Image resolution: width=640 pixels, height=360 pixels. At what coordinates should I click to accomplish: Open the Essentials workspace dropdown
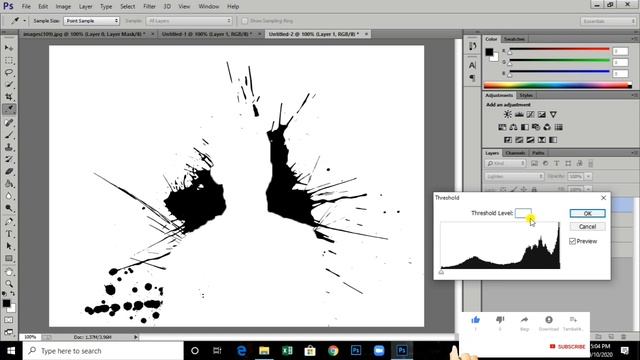coord(608,21)
